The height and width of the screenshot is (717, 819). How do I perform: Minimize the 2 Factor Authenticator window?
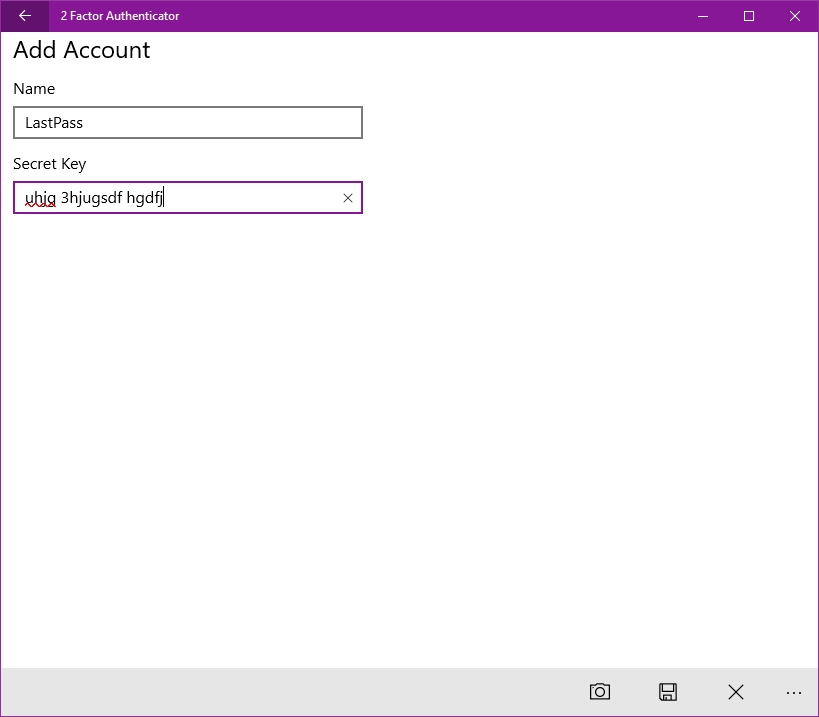(702, 16)
